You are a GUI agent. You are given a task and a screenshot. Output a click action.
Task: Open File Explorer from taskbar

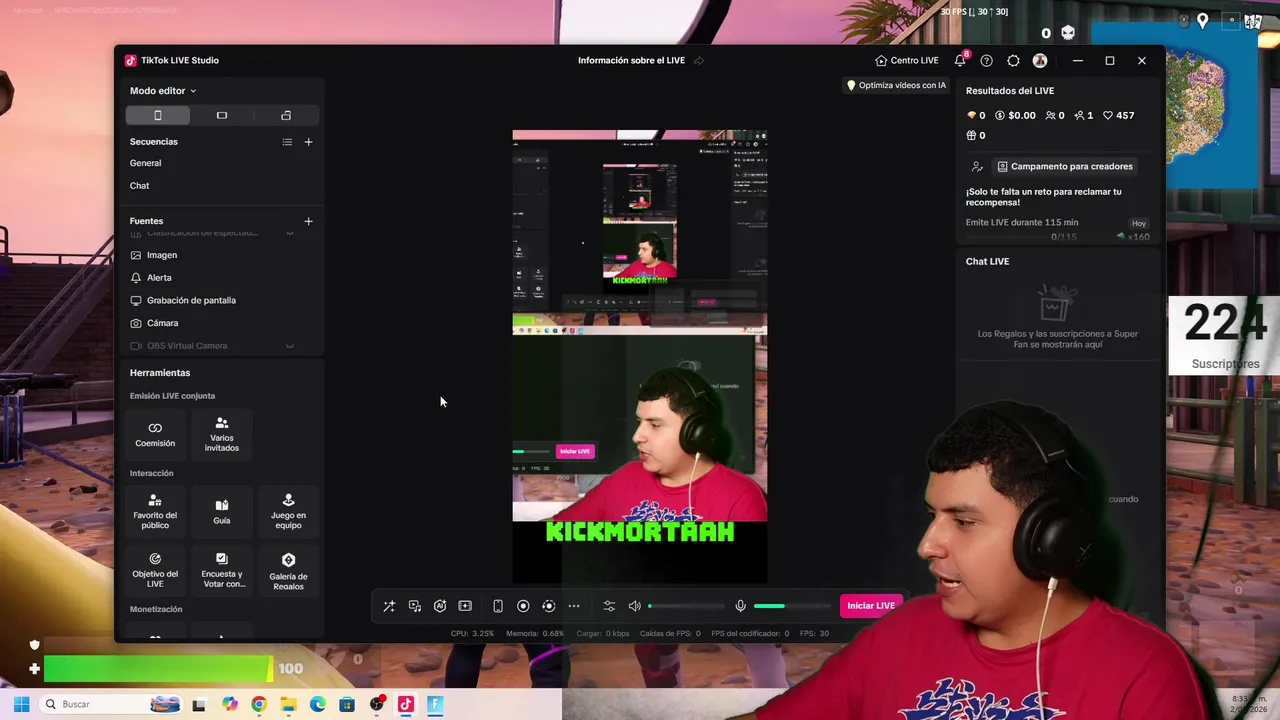click(288, 705)
